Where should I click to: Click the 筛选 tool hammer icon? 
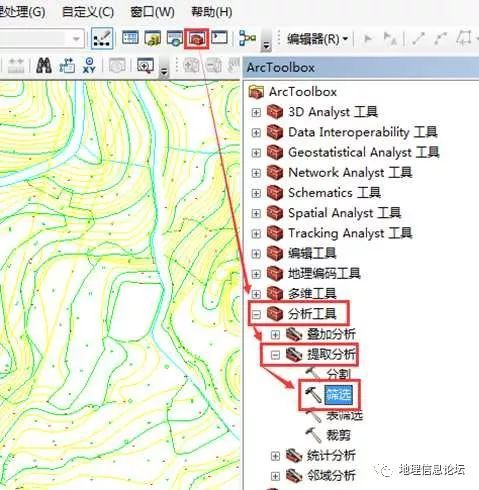[x=313, y=395]
